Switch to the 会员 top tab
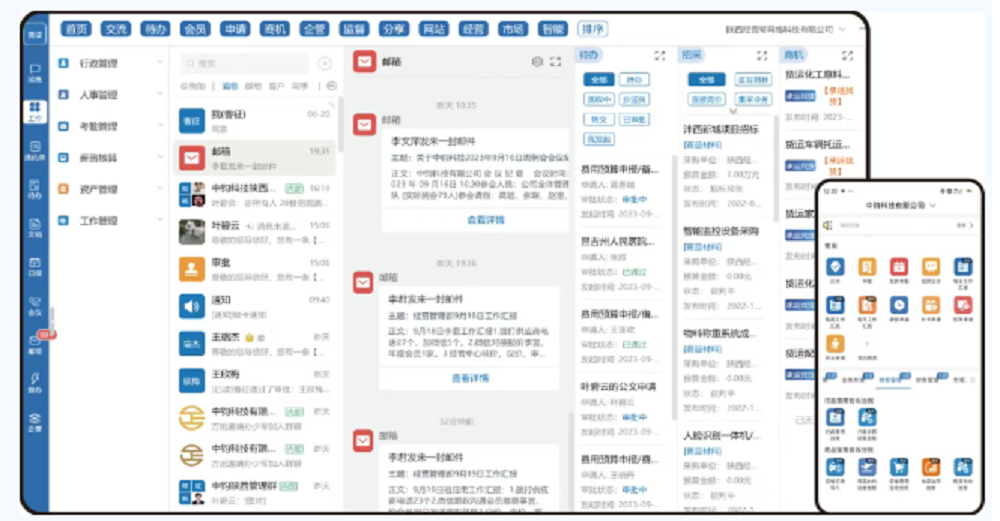Viewport: 1000px width, 521px height. 194,30
